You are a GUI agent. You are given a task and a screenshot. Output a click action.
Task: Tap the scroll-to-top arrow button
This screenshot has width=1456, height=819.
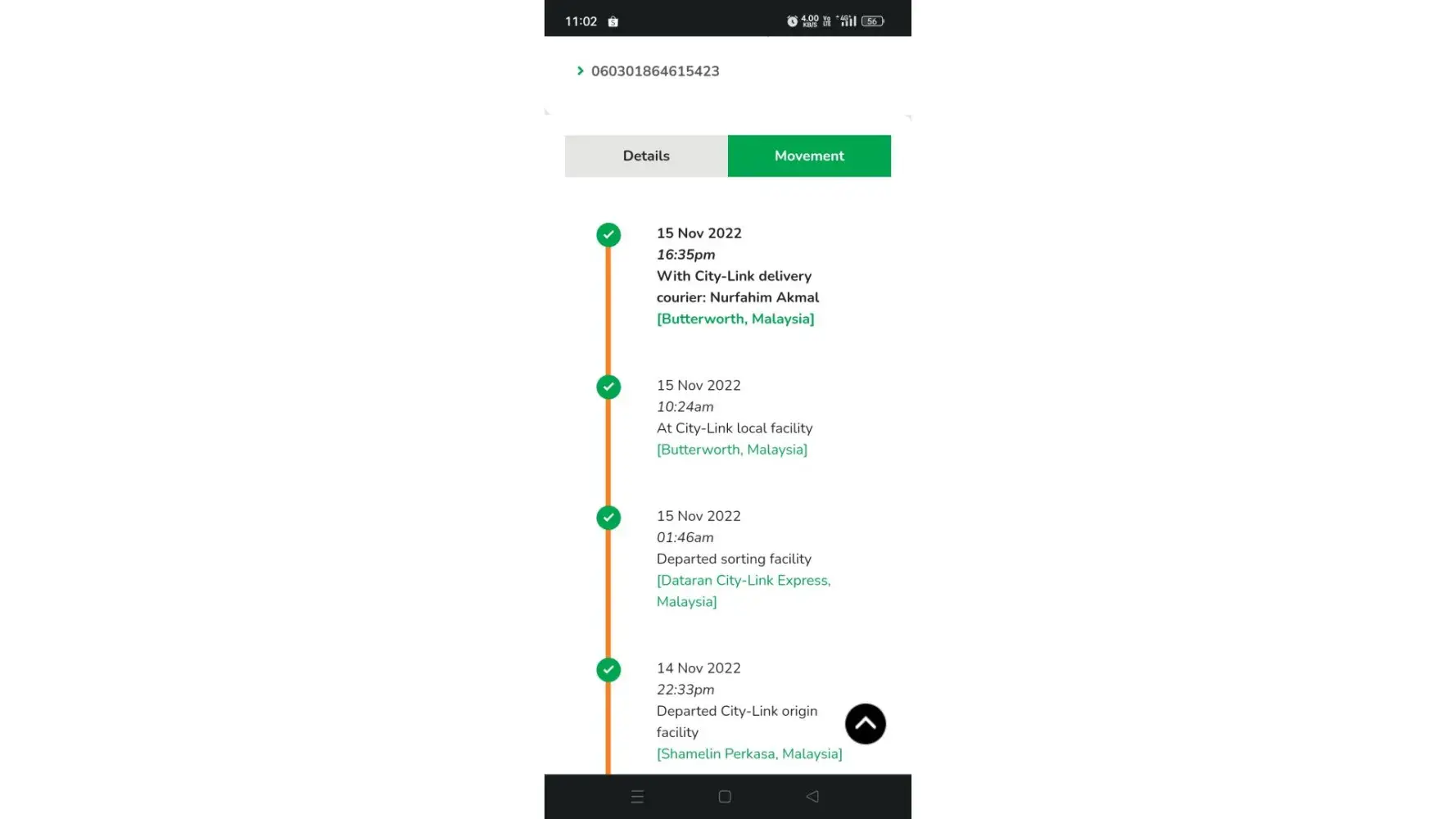[x=865, y=724]
